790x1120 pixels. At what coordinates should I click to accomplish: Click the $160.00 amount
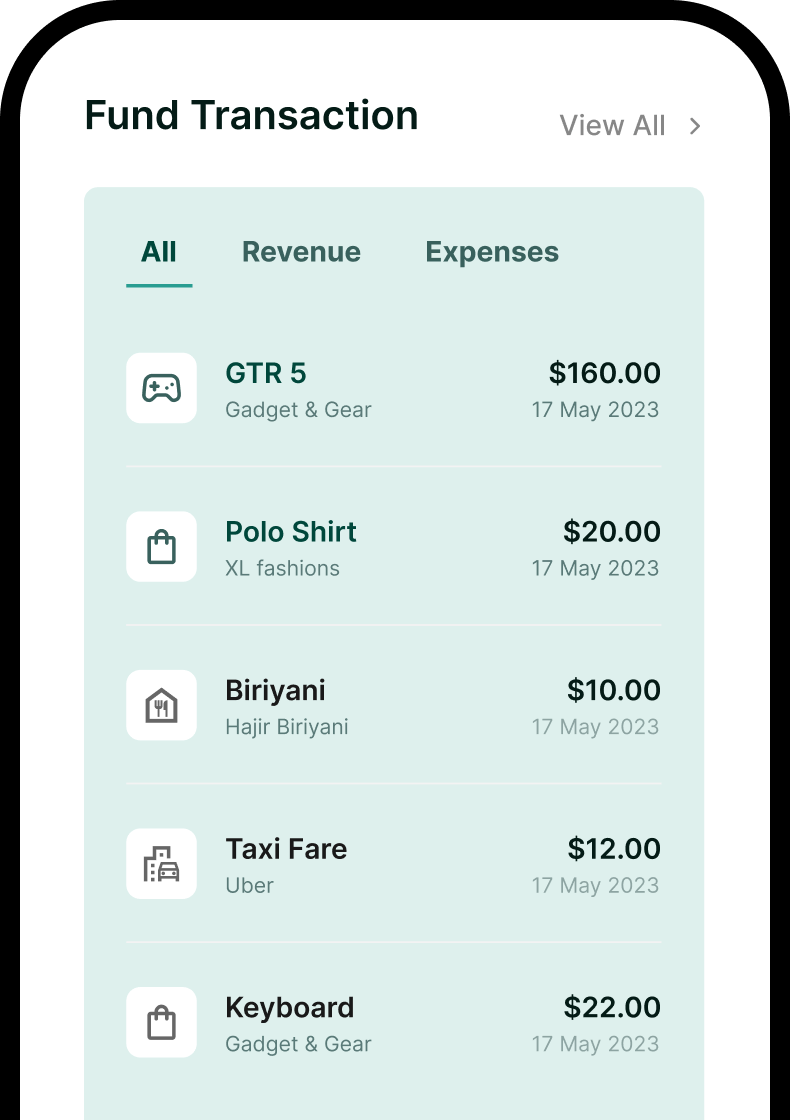coord(604,374)
